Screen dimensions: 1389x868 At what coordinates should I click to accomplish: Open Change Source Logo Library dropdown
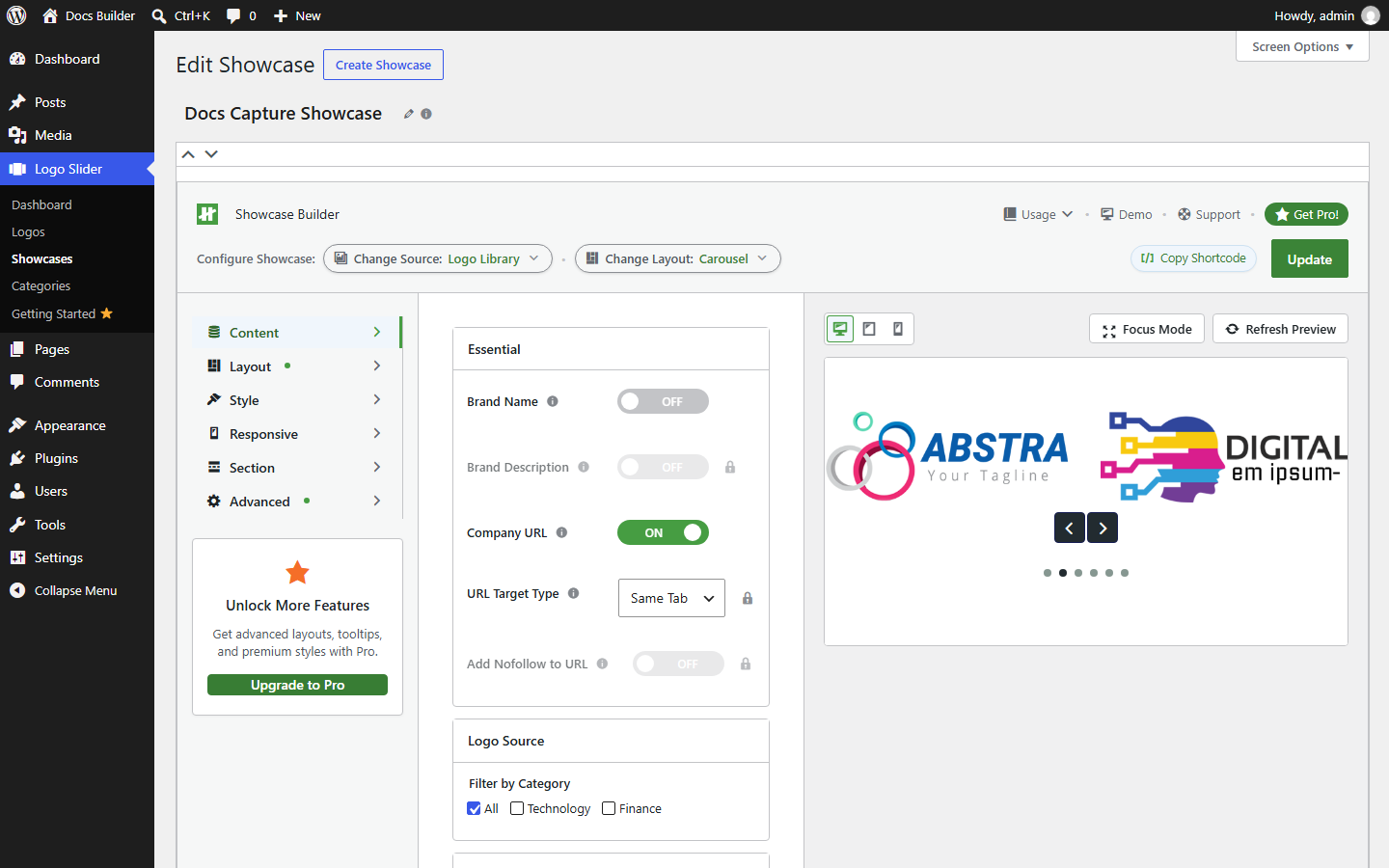pyautogui.click(x=438, y=258)
